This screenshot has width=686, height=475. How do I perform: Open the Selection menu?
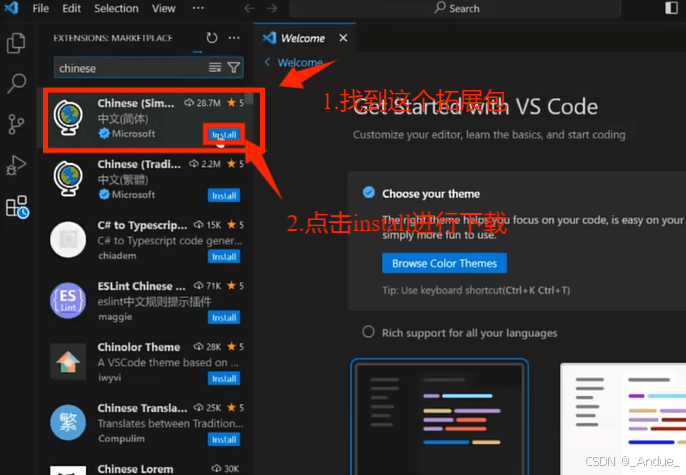116,8
